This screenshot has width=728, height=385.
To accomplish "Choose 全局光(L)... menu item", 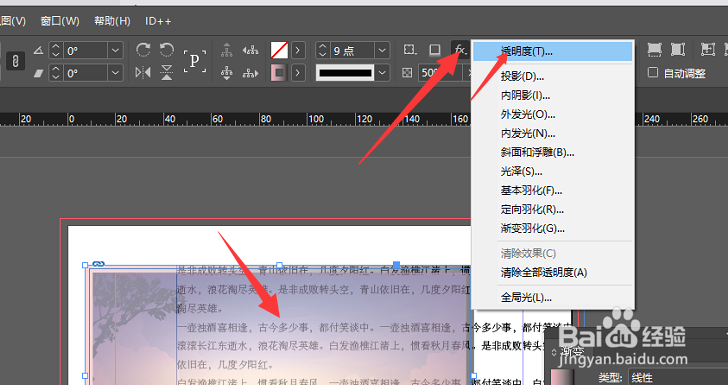I will pos(552,297).
